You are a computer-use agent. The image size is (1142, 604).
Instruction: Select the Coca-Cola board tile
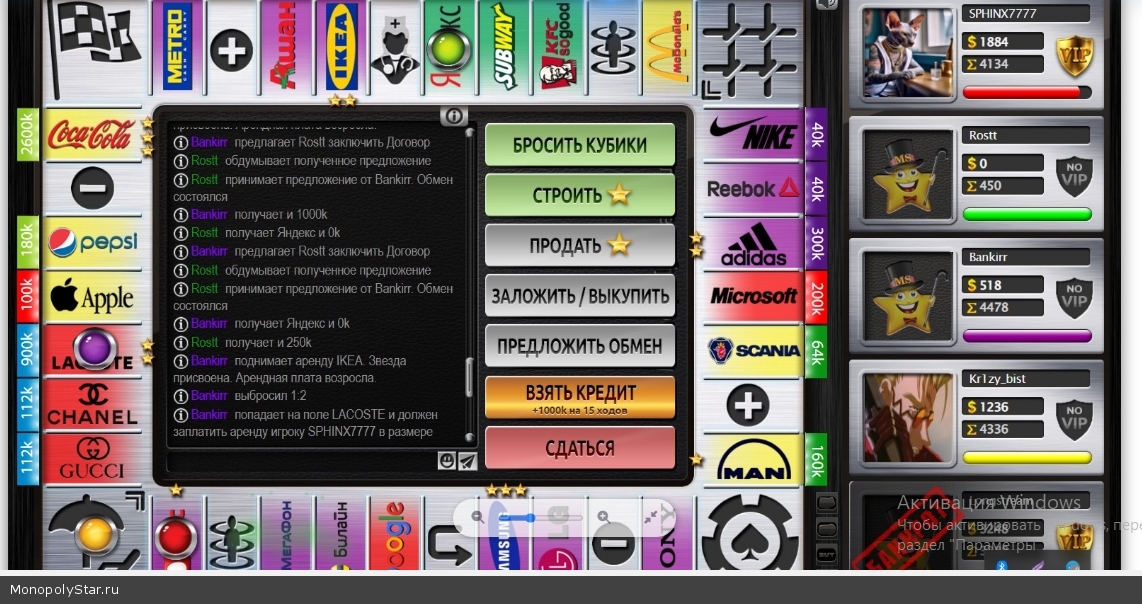click(92, 134)
